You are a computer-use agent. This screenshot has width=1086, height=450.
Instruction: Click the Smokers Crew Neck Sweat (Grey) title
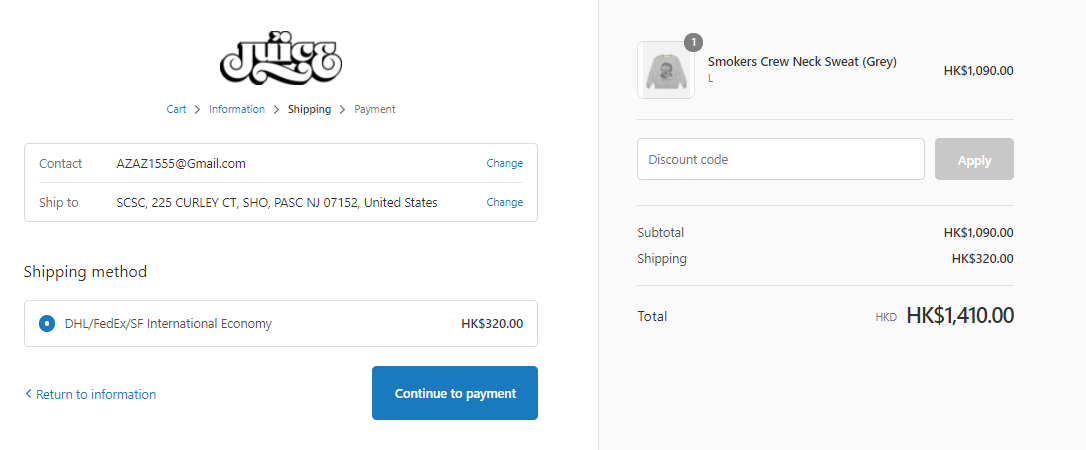(802, 62)
